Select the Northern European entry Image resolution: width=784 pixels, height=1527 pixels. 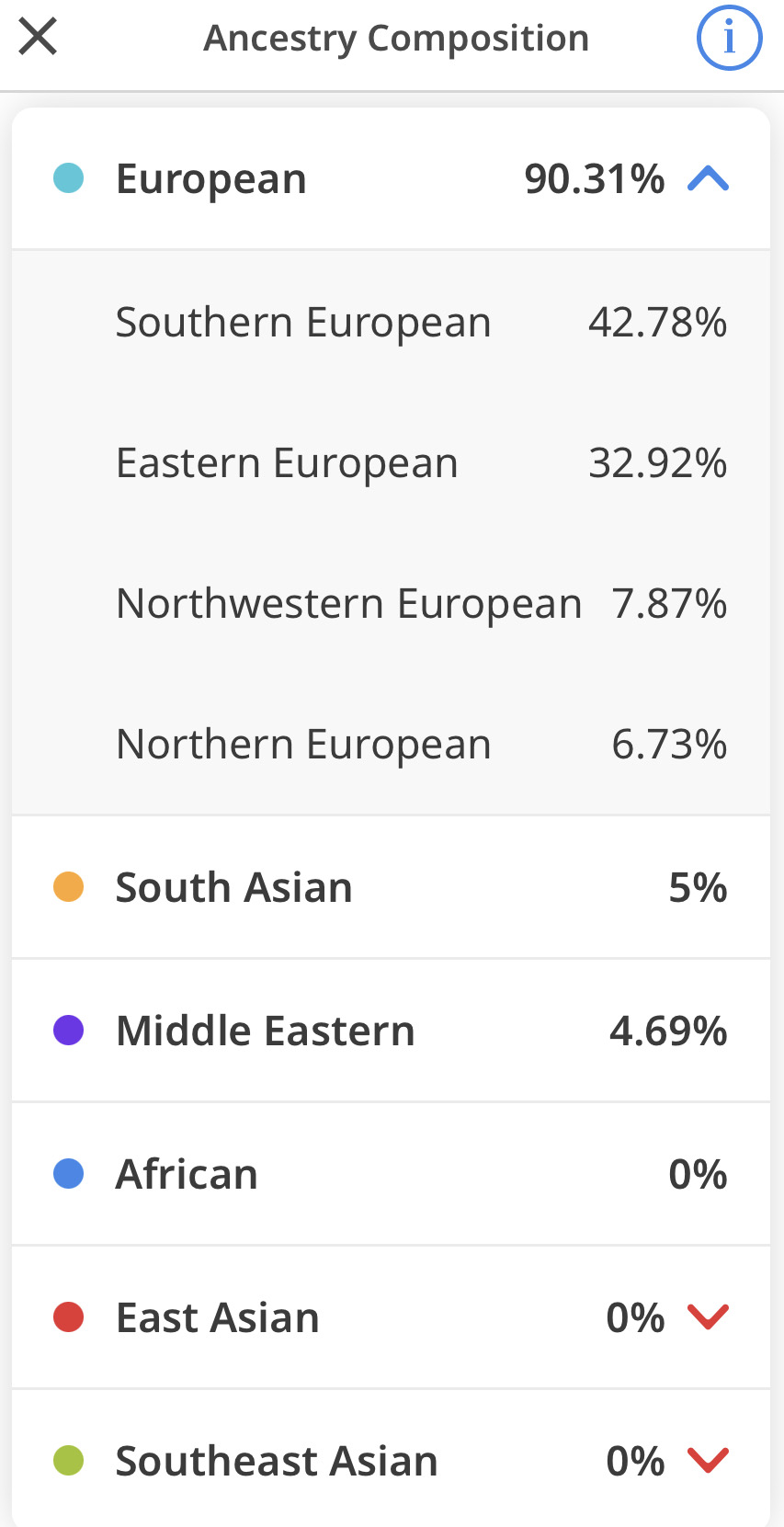coord(391,745)
